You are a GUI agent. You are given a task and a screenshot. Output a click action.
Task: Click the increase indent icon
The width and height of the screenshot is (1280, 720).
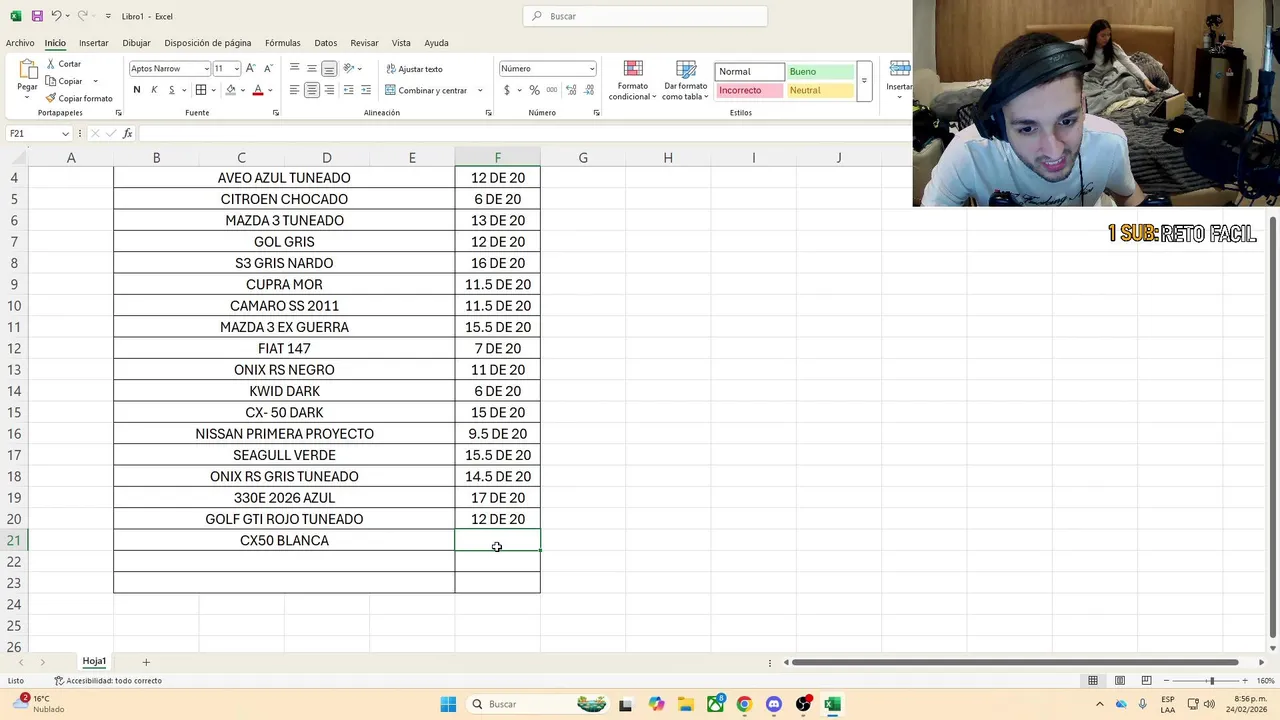click(x=365, y=90)
